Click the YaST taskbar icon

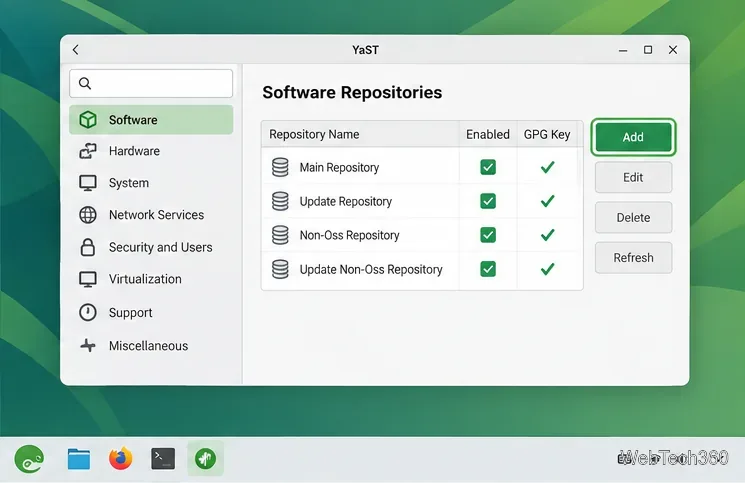click(x=205, y=459)
